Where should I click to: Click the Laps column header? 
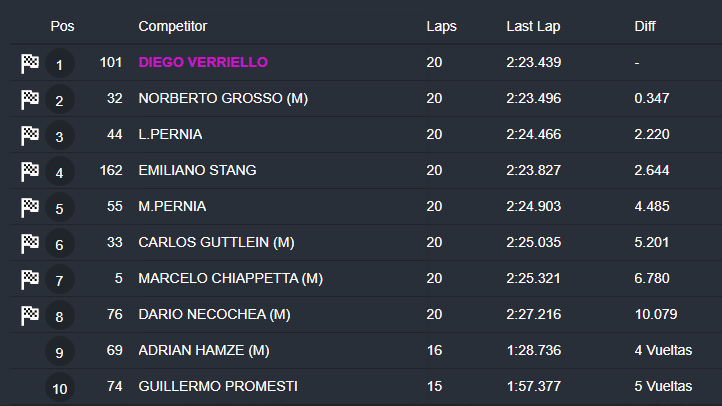click(x=441, y=26)
